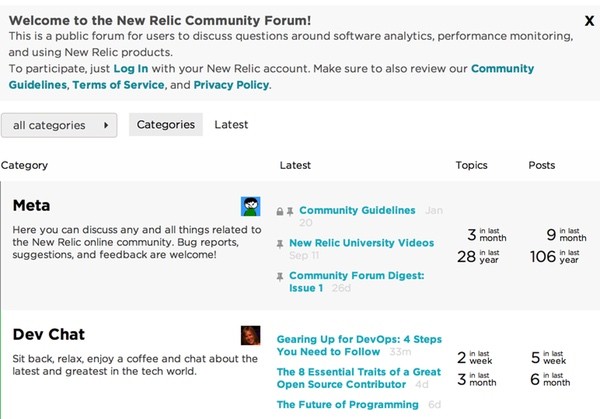Open The 8 Essential Traits topic
Image resolution: width=600 pixels, height=419 pixels.
coord(359,378)
